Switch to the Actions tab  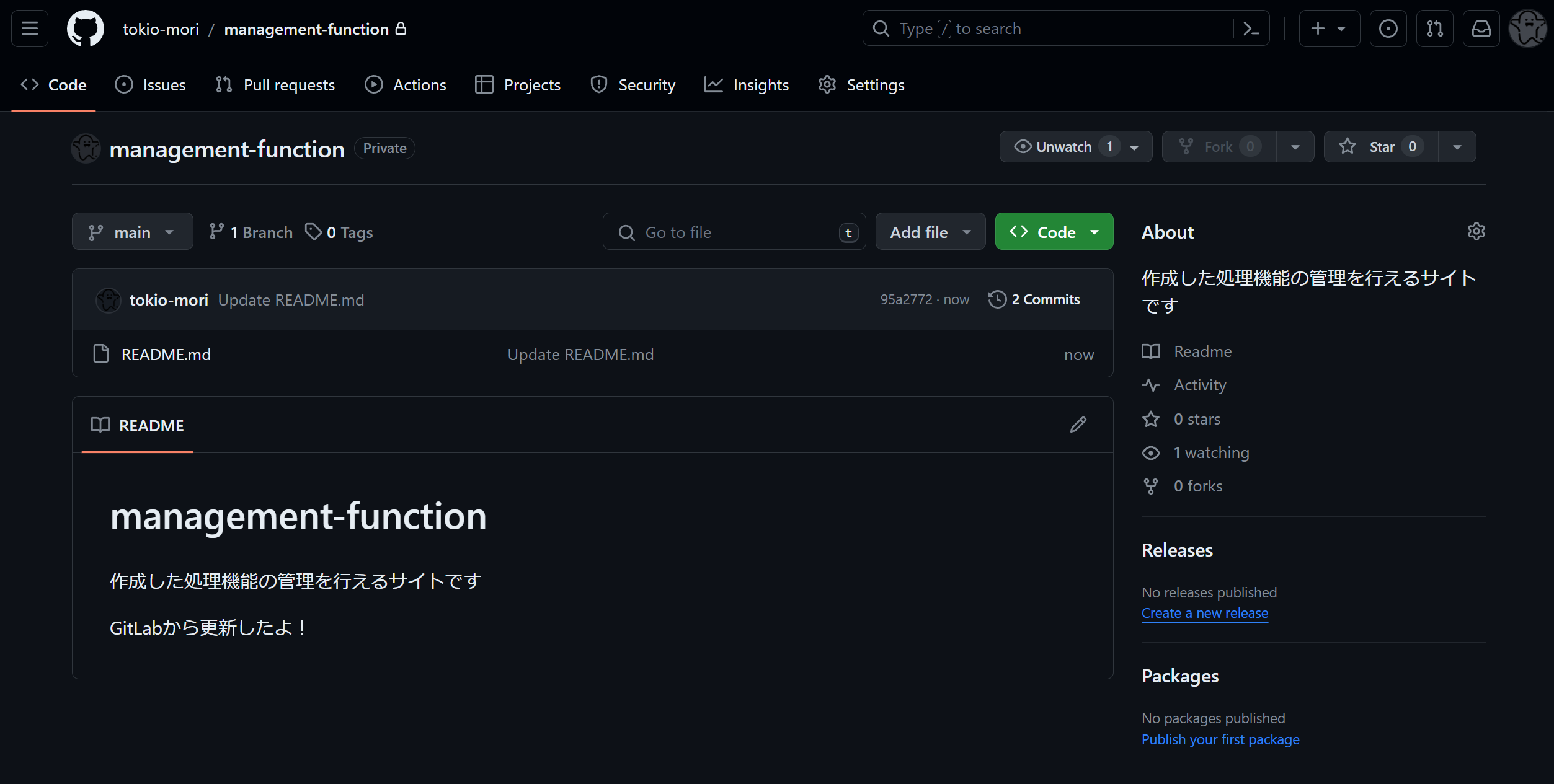pos(406,85)
